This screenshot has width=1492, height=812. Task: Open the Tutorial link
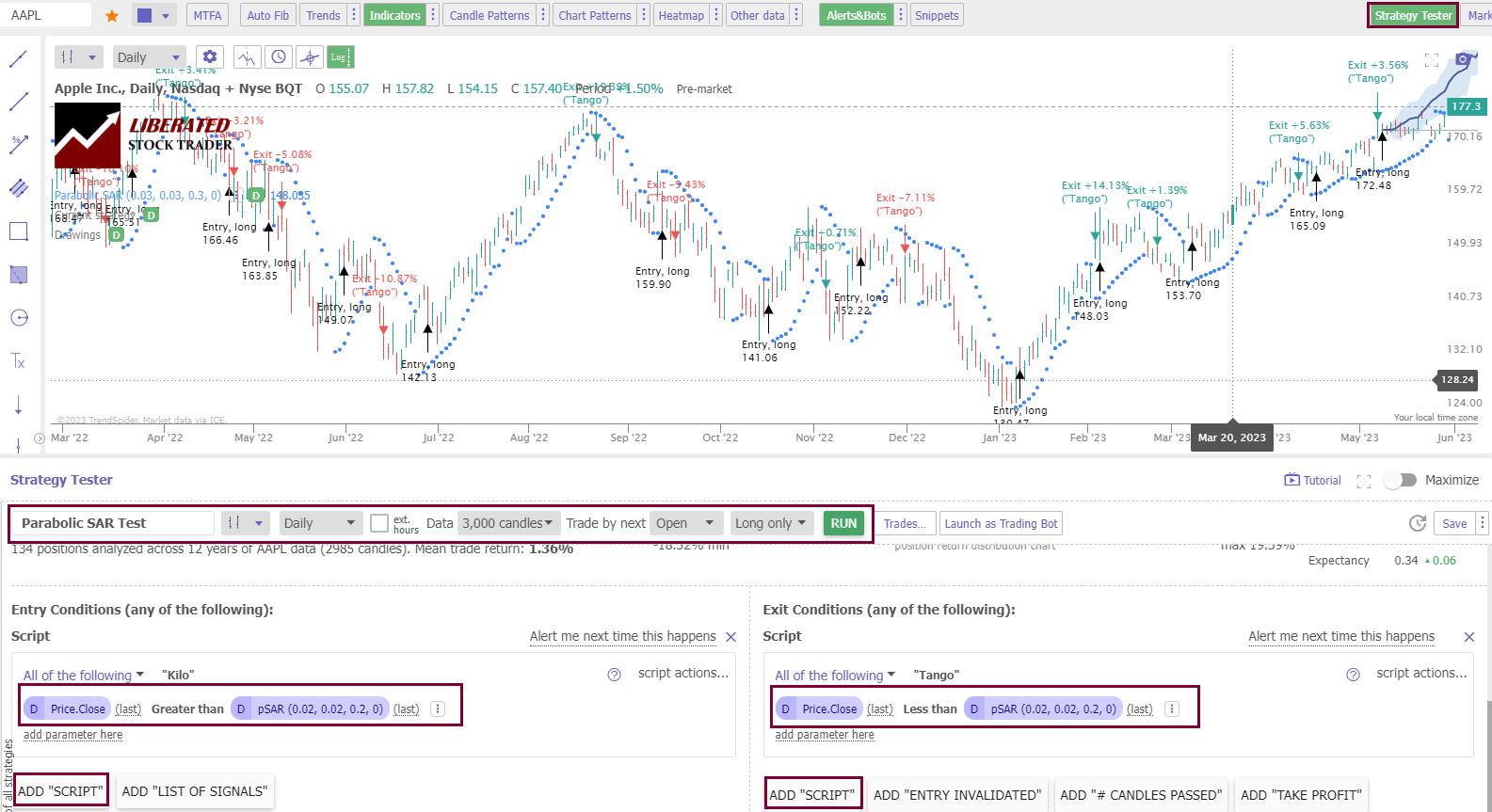[x=1313, y=480]
